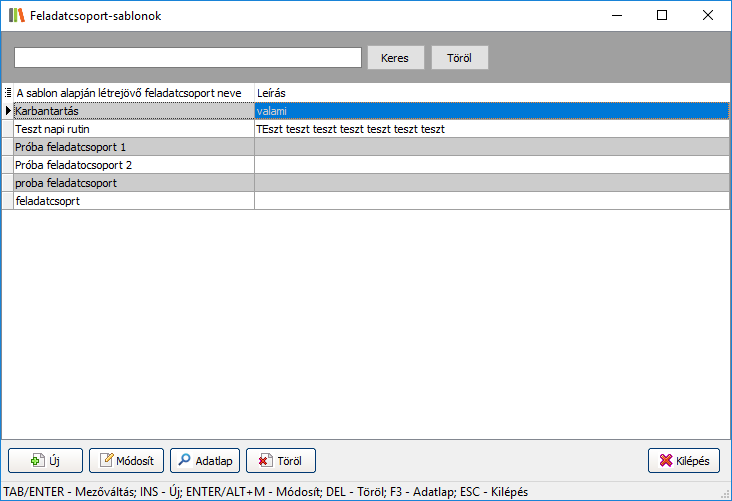The image size is (732, 501).
Task: Select the Próba feladatocsoport 2 row
Action: [x=133, y=165]
